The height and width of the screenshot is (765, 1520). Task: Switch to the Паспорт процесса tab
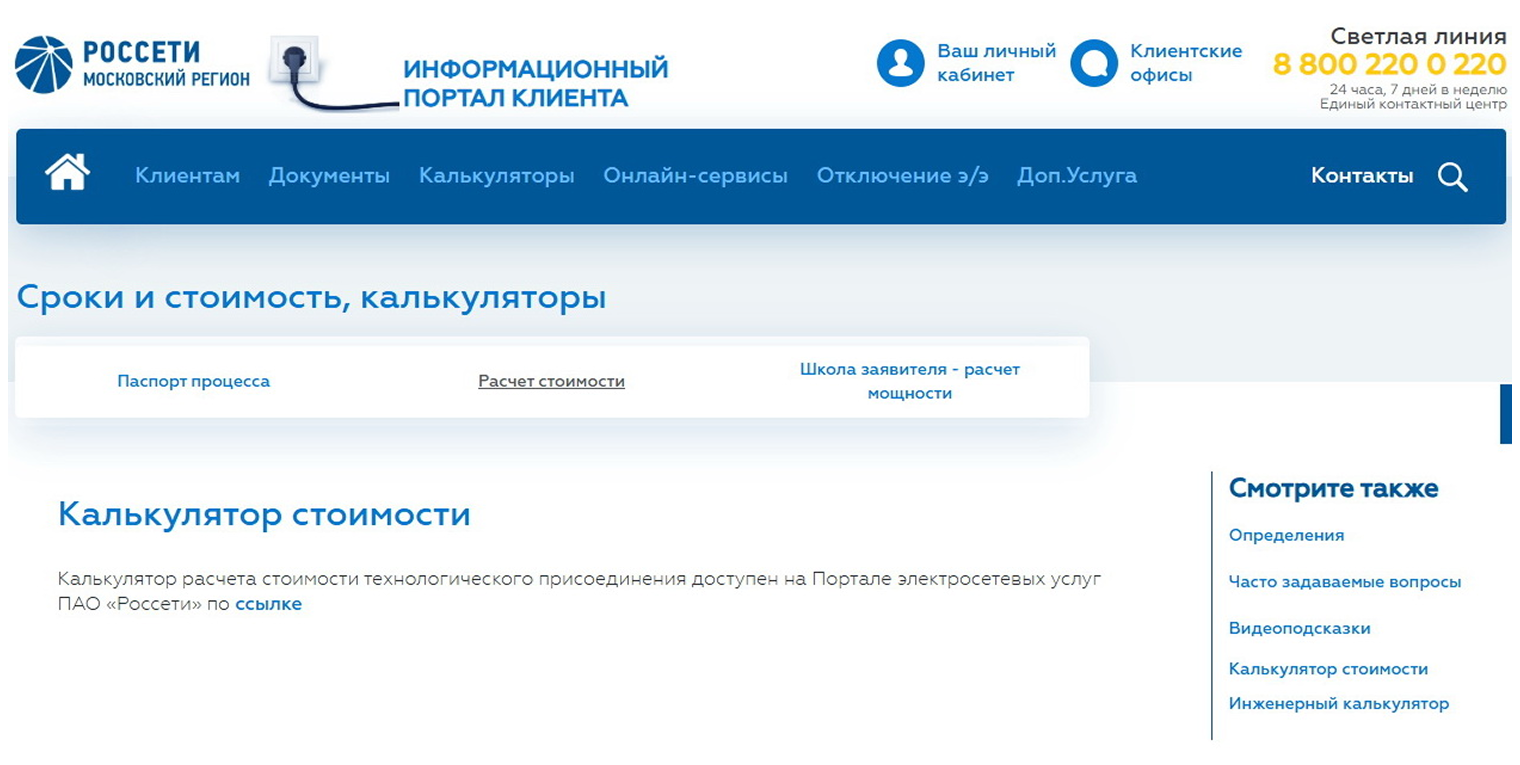point(193,381)
